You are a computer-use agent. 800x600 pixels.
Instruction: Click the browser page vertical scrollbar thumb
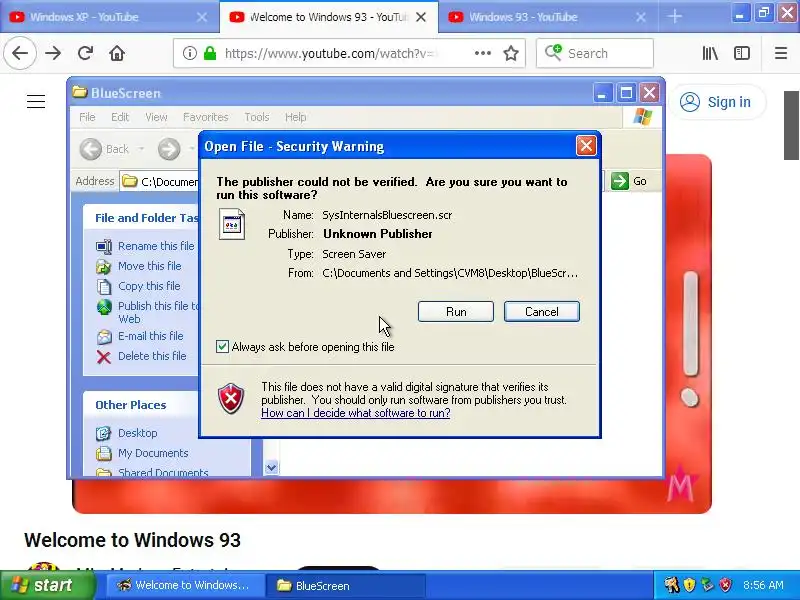pyautogui.click(x=791, y=126)
